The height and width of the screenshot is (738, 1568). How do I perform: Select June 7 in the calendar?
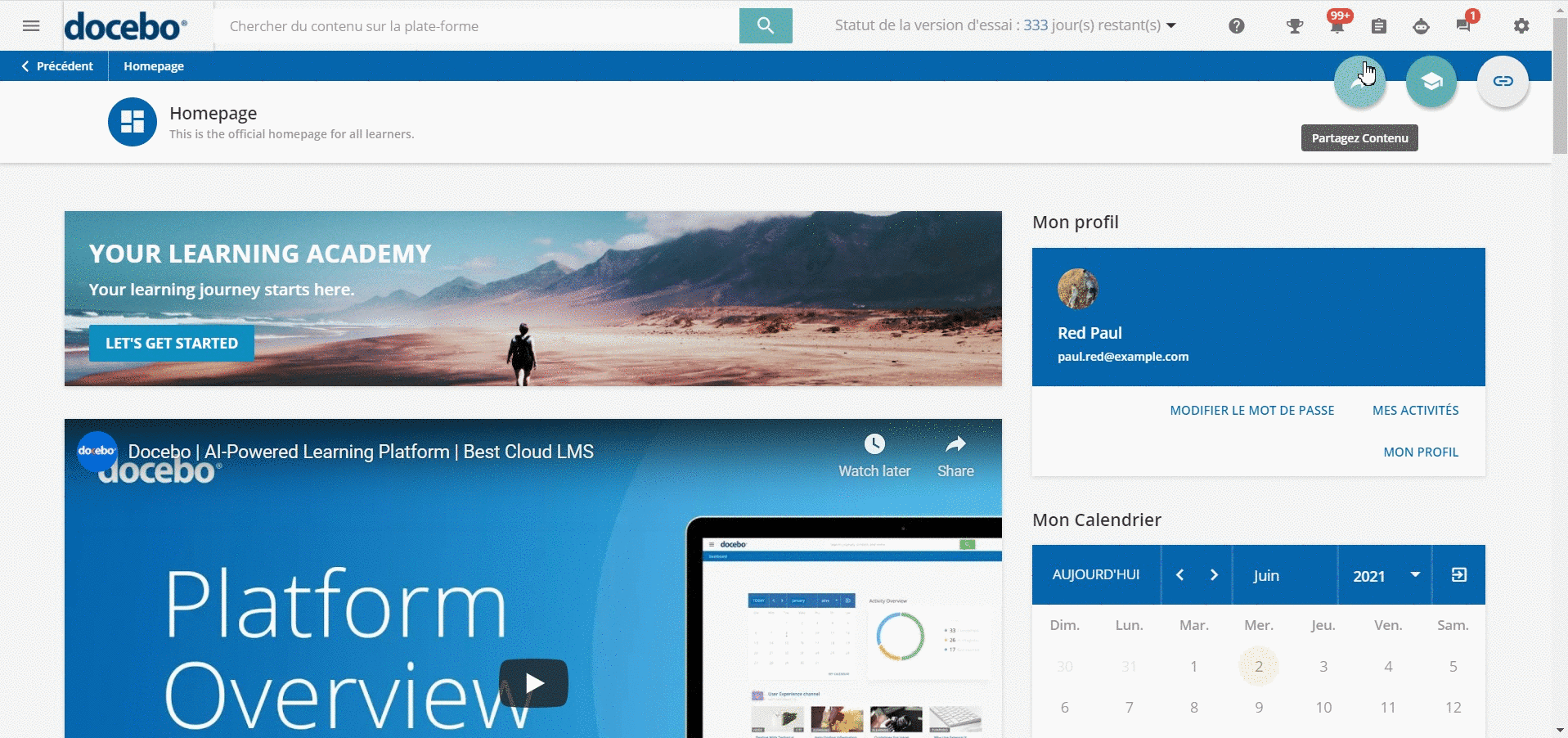pyautogui.click(x=1129, y=707)
